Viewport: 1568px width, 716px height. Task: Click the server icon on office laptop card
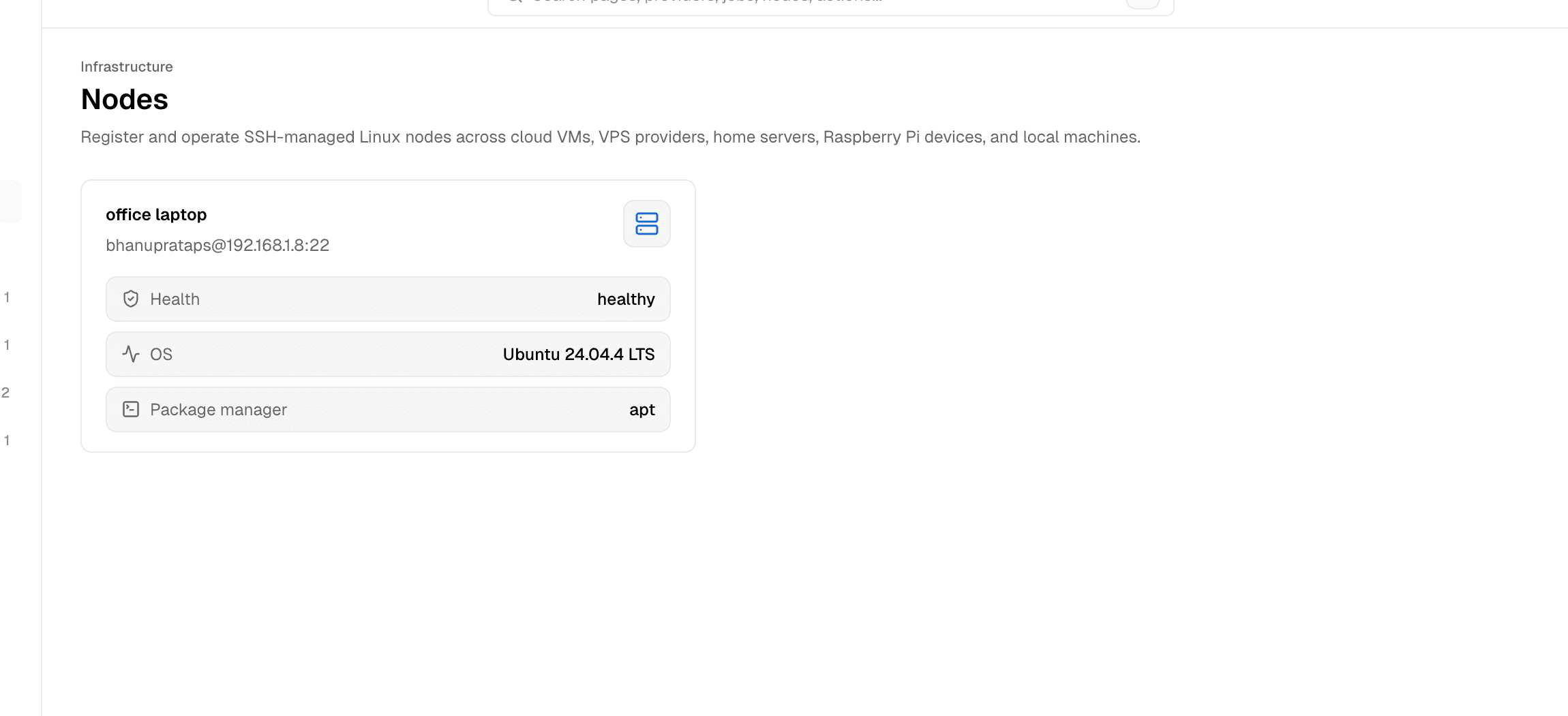646,224
